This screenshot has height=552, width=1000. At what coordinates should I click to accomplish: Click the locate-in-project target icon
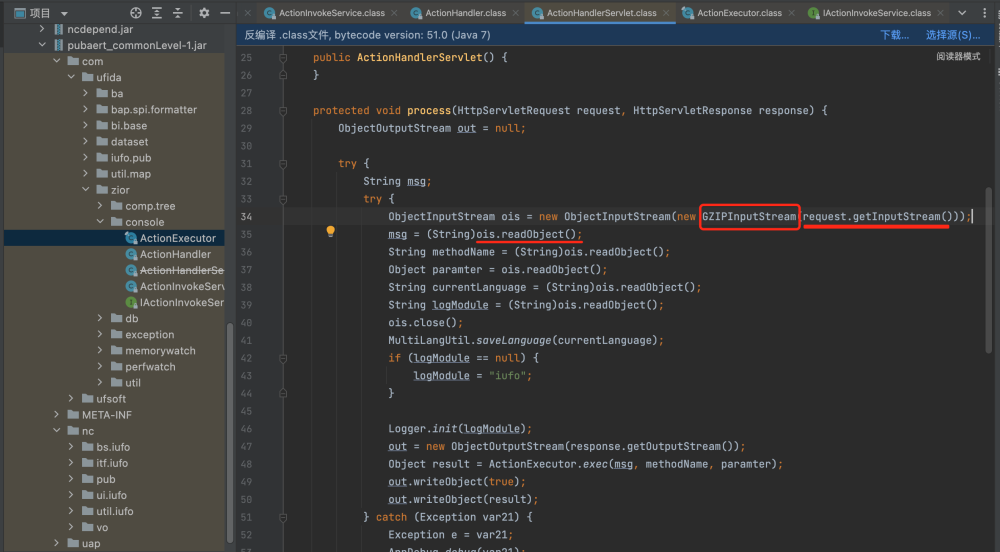136,13
